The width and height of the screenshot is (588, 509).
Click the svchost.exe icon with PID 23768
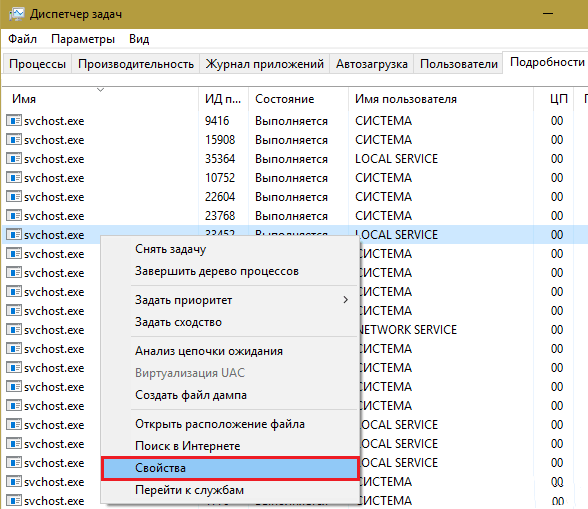tap(14, 216)
